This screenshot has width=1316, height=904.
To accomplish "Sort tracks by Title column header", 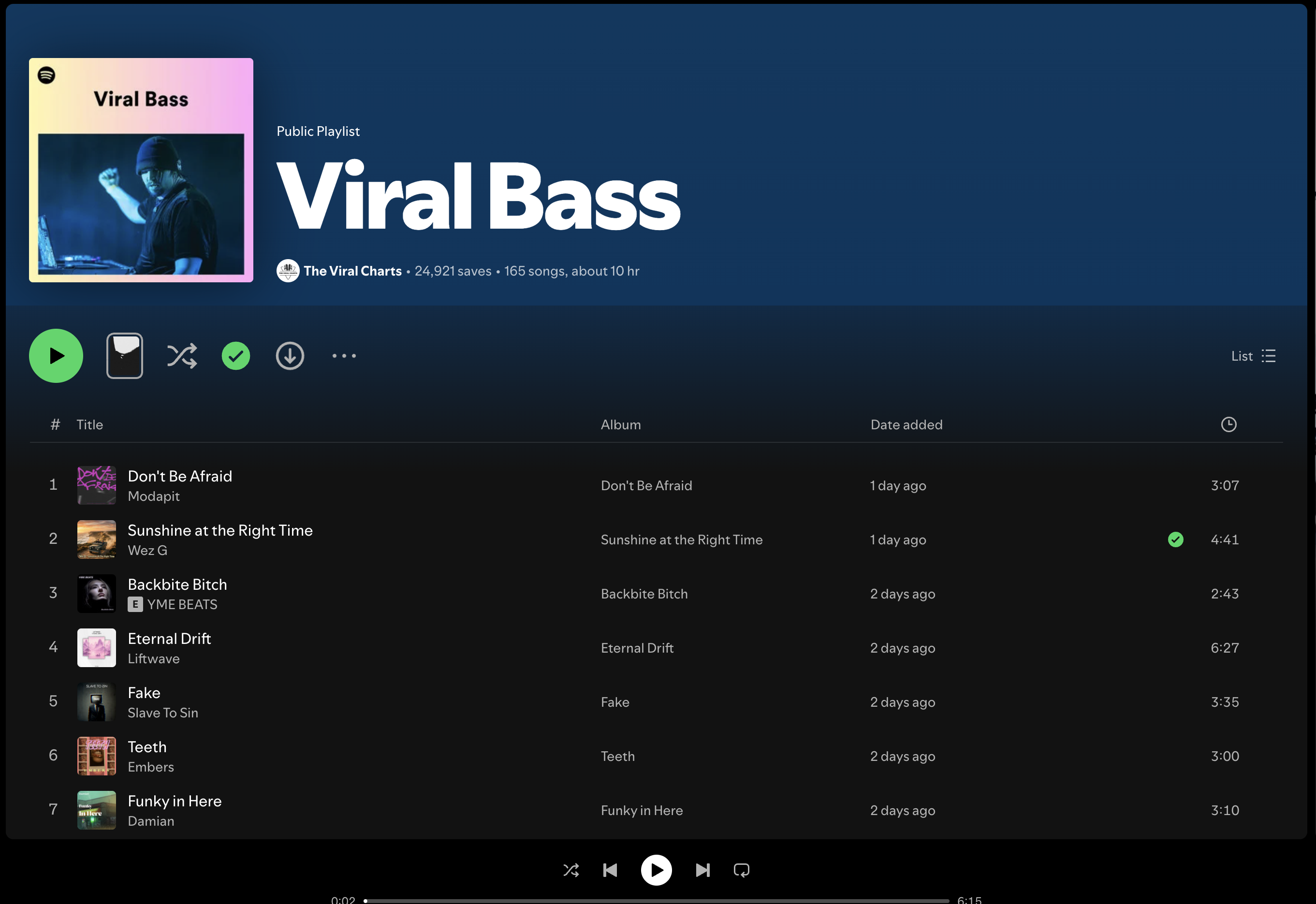I will 89,424.
